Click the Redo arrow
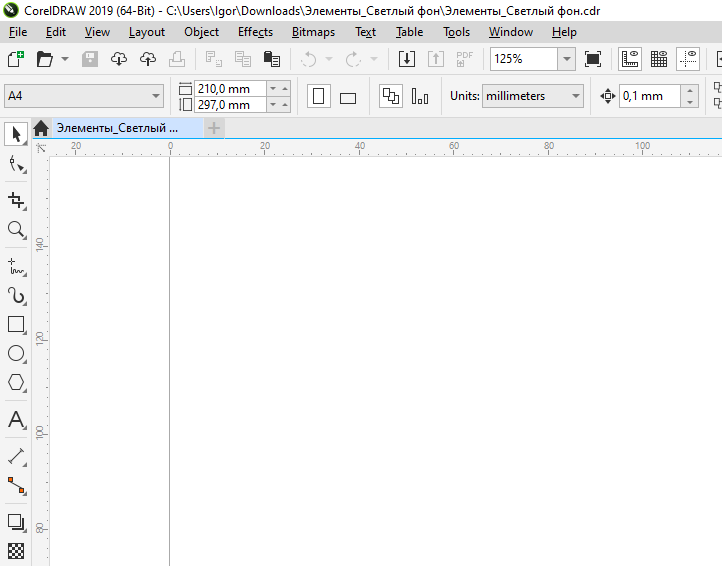 pos(354,59)
